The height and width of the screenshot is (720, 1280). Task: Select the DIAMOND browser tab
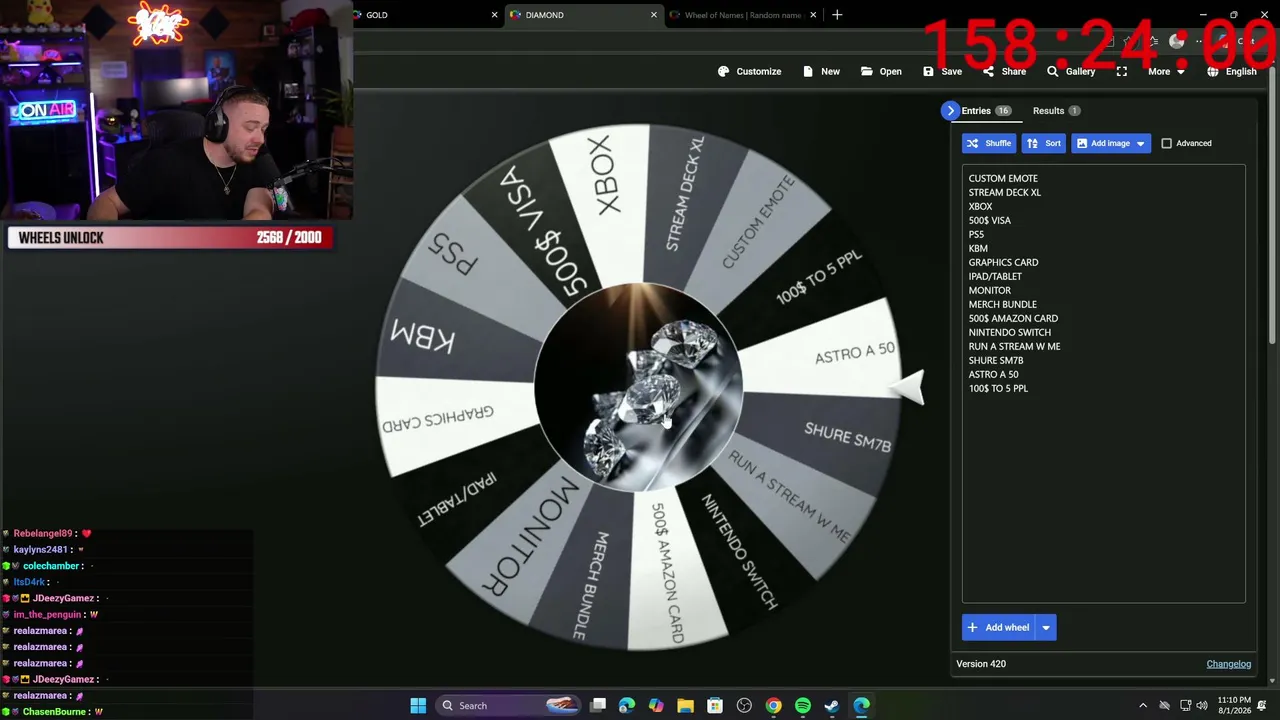point(583,15)
